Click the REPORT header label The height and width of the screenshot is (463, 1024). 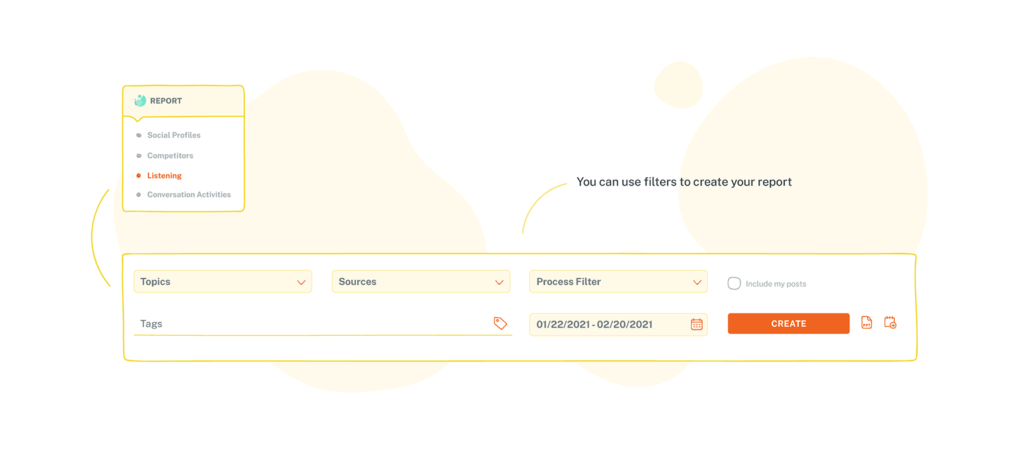click(x=166, y=101)
